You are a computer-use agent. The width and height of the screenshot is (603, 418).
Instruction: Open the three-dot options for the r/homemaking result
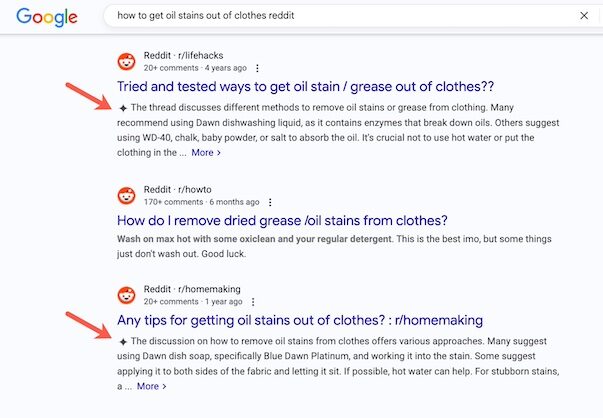[x=254, y=301]
